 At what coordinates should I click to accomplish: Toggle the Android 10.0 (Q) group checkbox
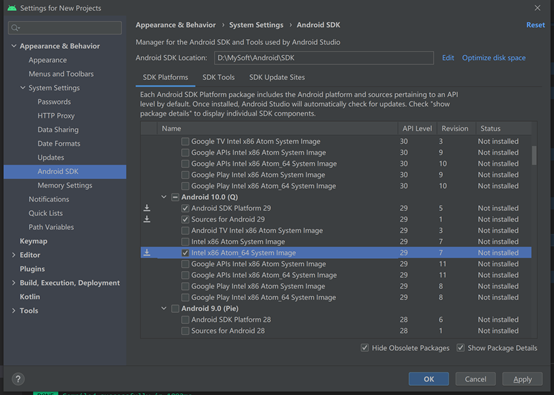175,197
